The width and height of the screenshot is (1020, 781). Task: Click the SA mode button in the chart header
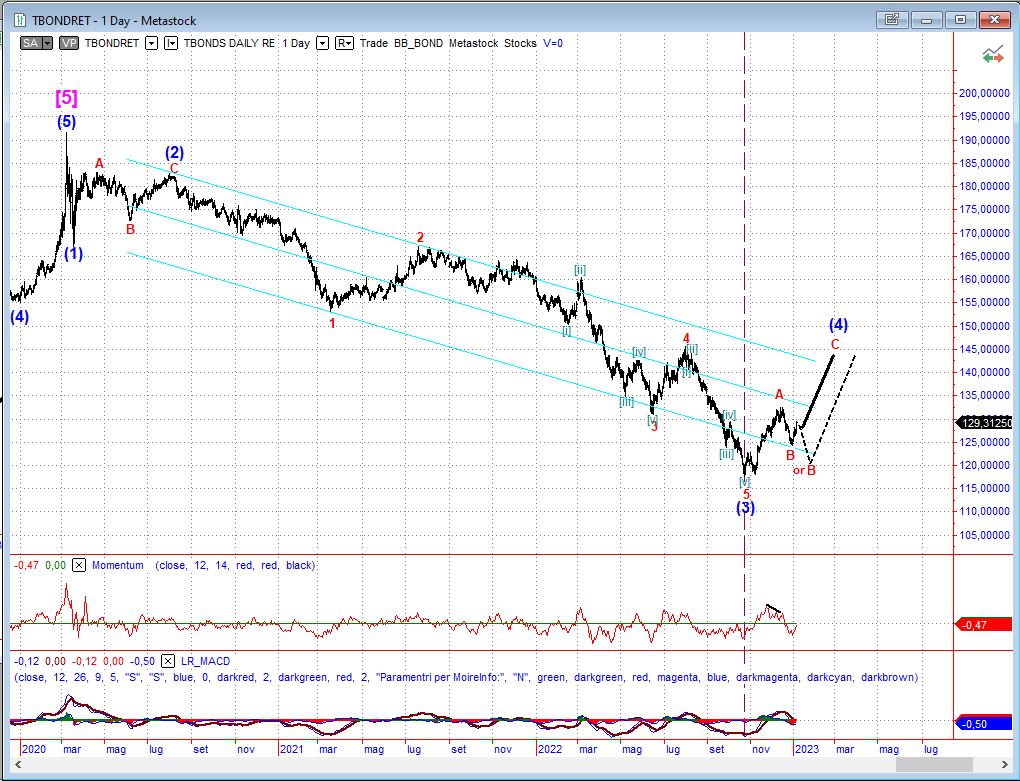click(x=31, y=43)
